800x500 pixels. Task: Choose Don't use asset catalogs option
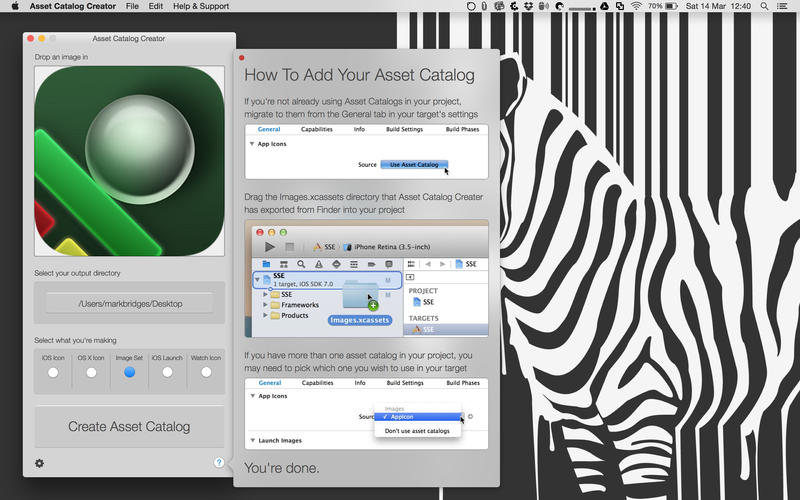417,431
